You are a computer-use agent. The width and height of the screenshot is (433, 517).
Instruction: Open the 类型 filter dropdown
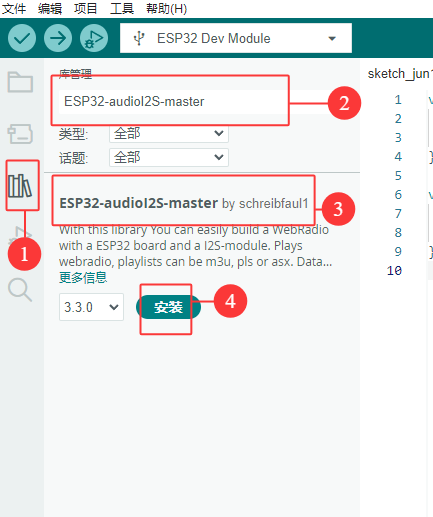[169, 133]
